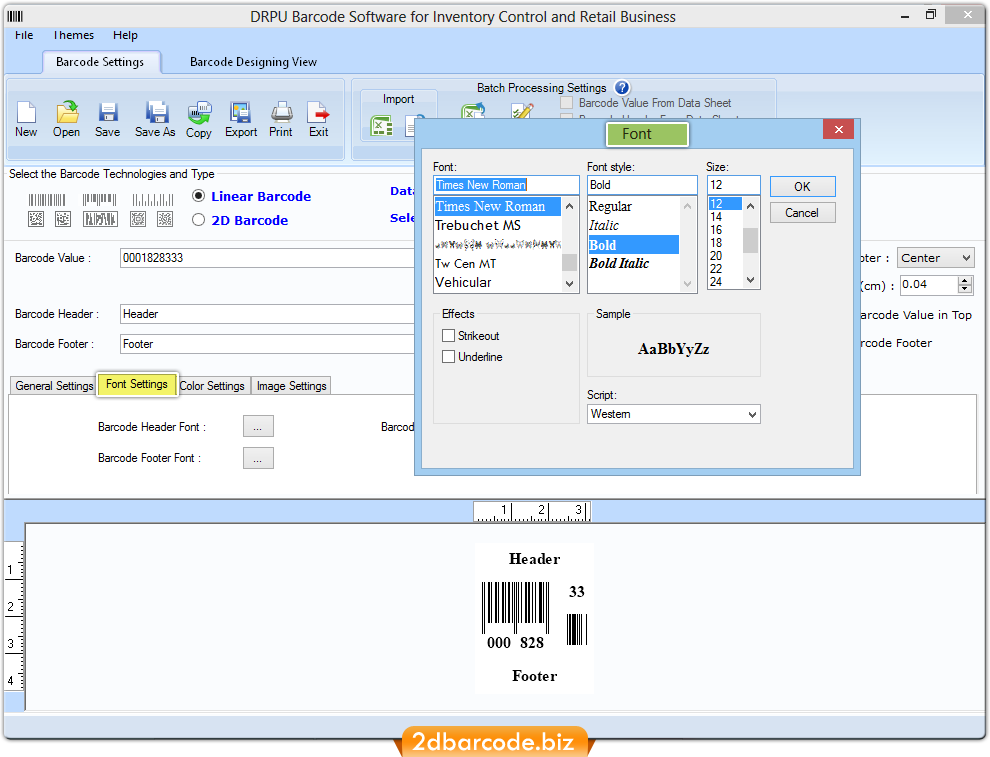This screenshot has height=757, width=990.
Task: Open the Image Settings tab
Action: (292, 386)
